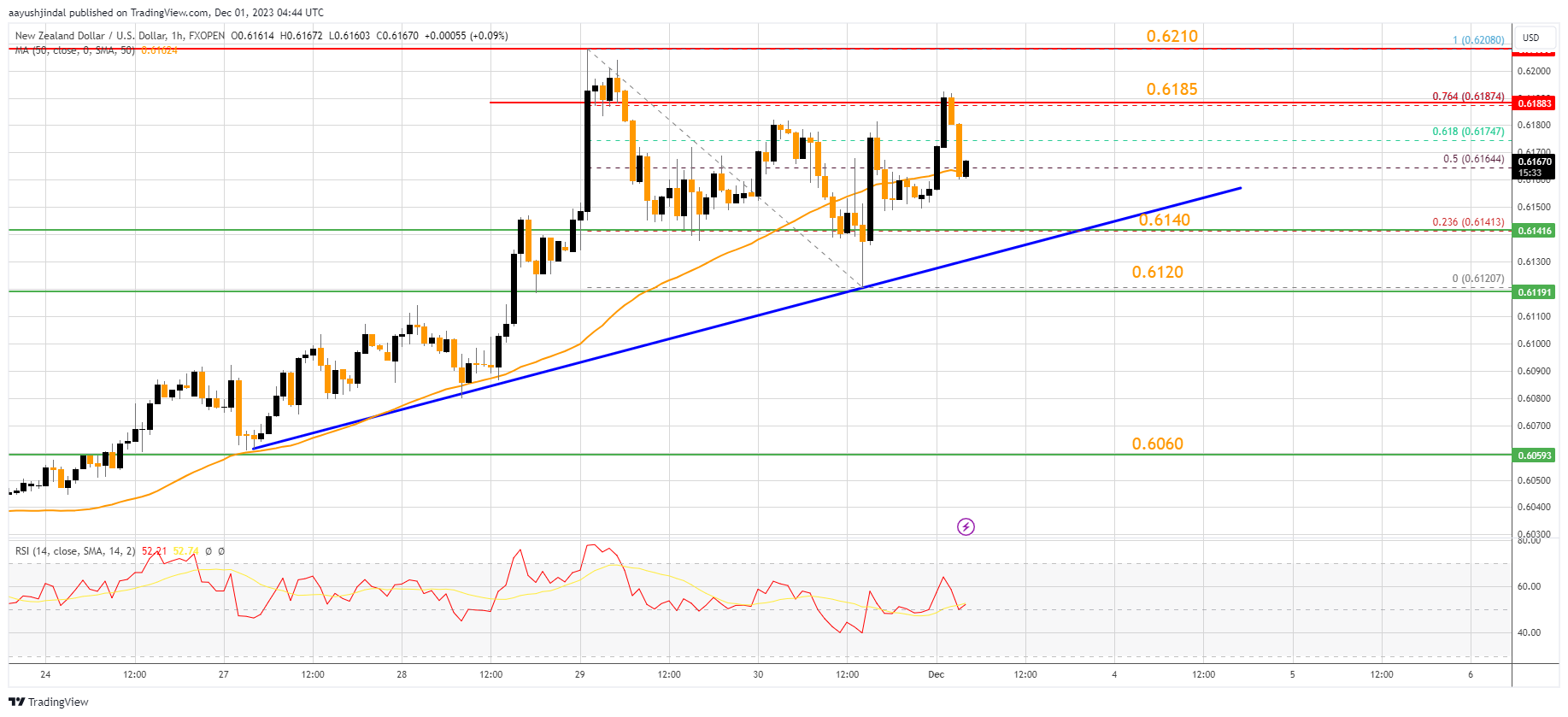Click the green 0.61416 price axis tag

1534,231
